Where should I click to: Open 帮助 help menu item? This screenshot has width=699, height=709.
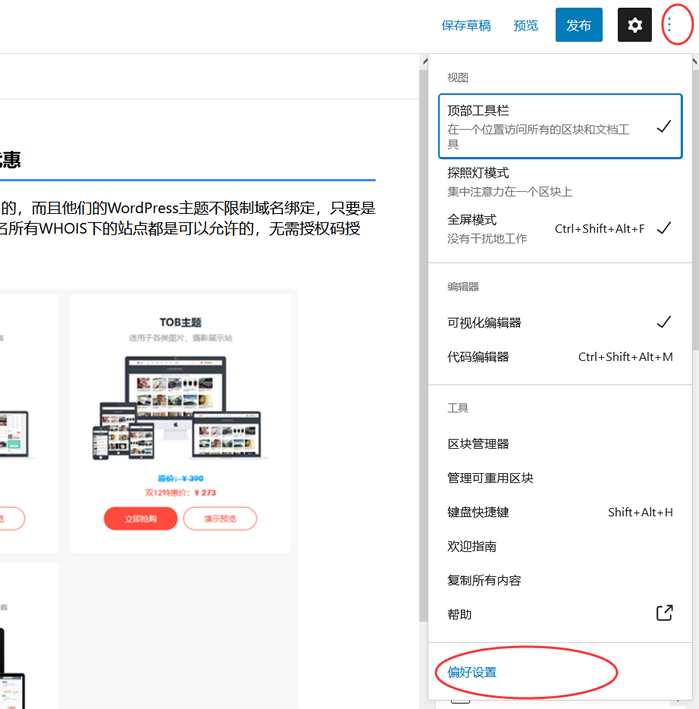[560, 614]
